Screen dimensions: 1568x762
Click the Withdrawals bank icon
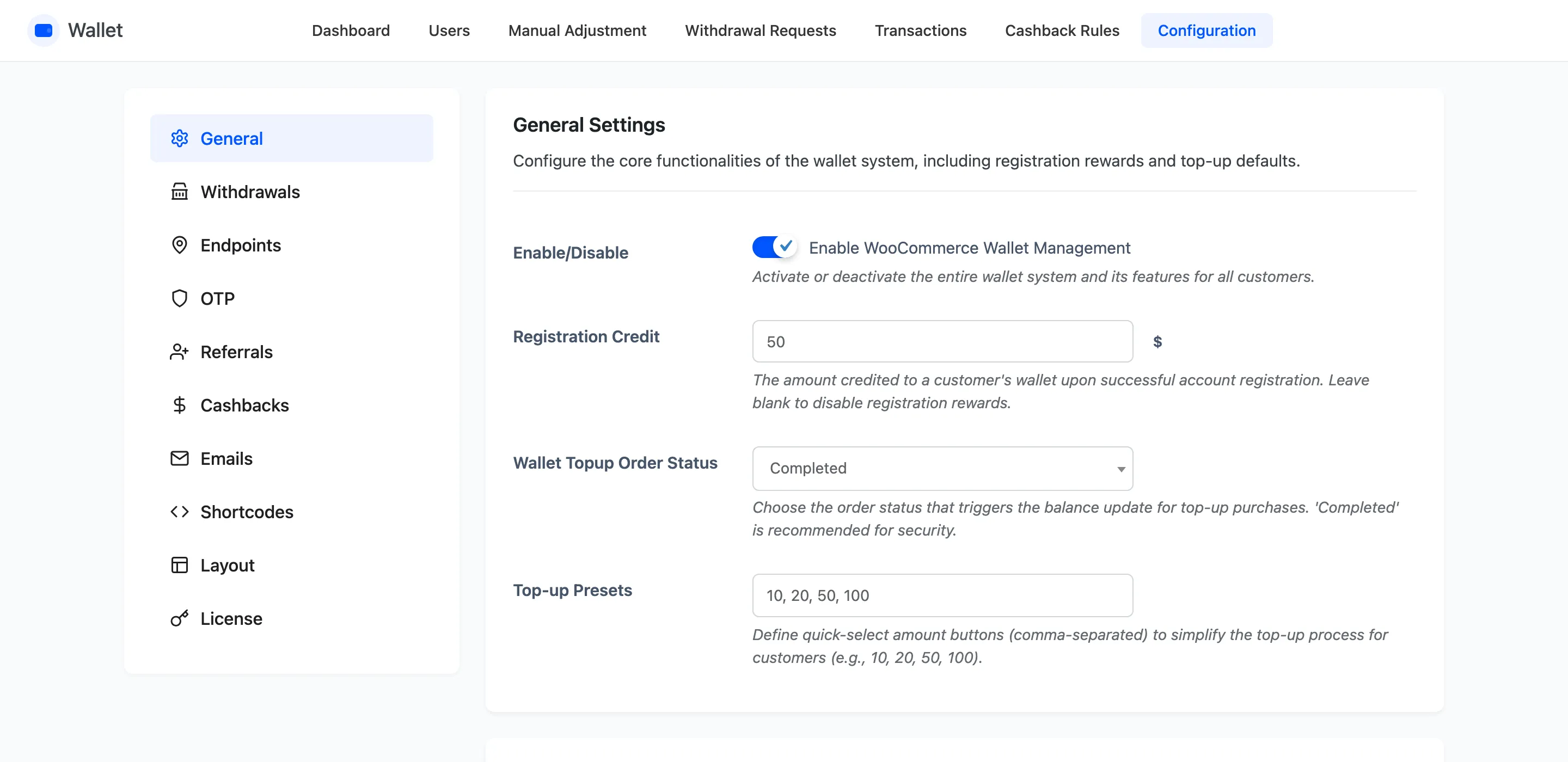(x=179, y=192)
